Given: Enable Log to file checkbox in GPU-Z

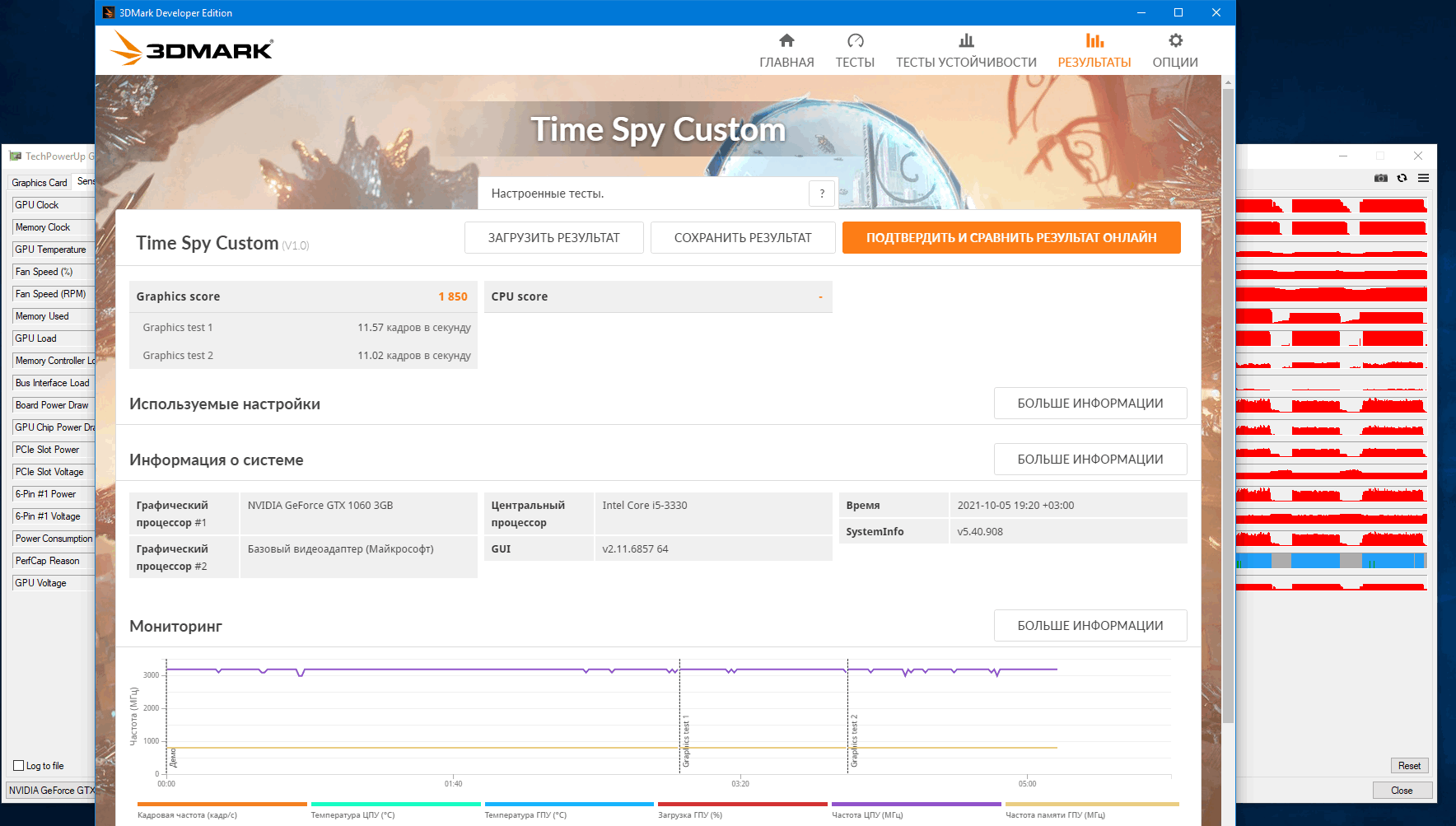Looking at the screenshot, I should (x=19, y=766).
